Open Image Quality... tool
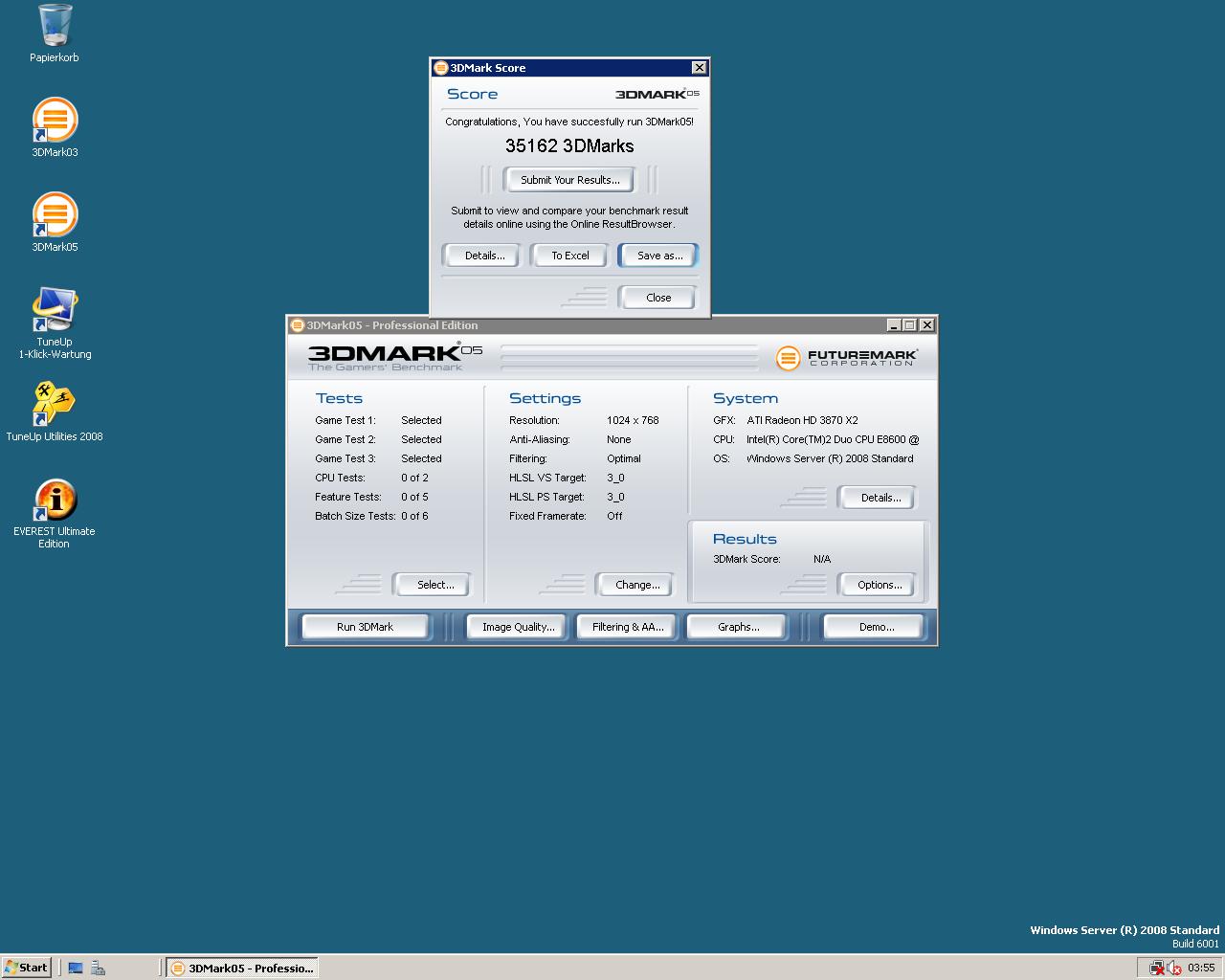The width and height of the screenshot is (1225, 980). pos(518,627)
